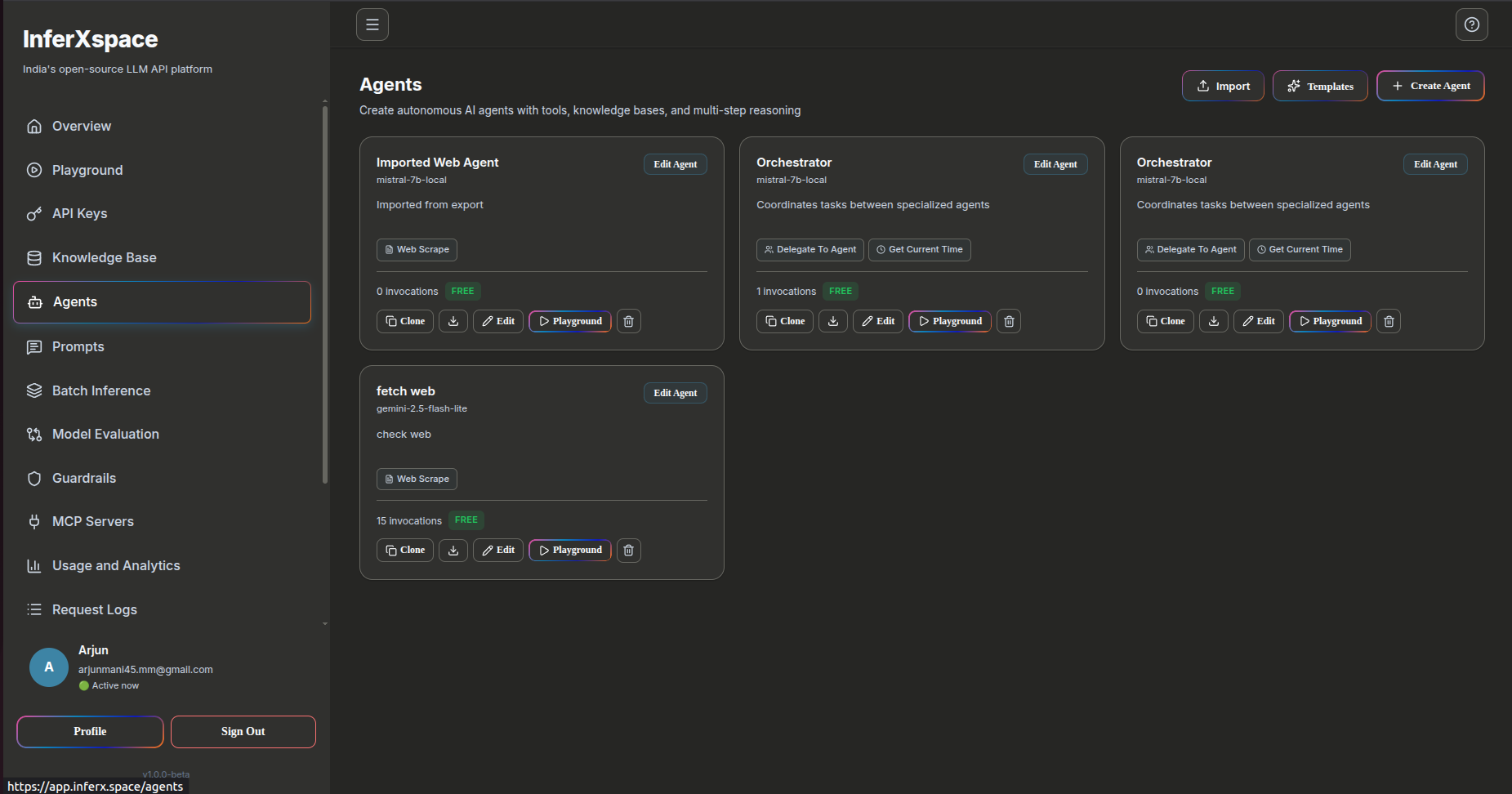Select the API Keys key icon
1512x794 pixels.
click(33, 213)
